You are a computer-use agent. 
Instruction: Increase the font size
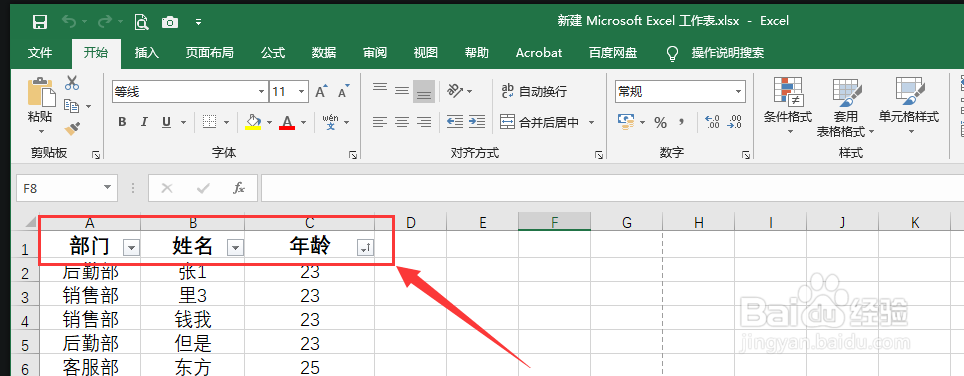[x=322, y=92]
